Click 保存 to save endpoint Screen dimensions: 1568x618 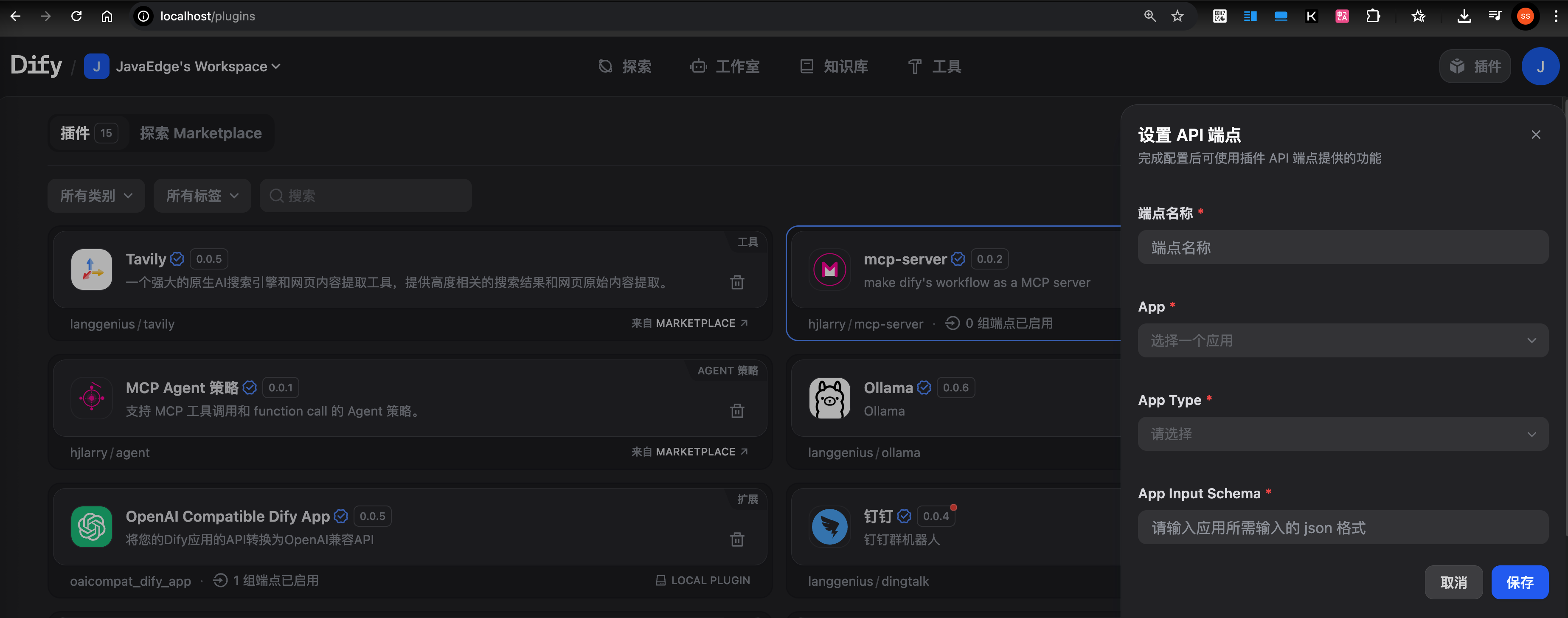click(x=1519, y=583)
